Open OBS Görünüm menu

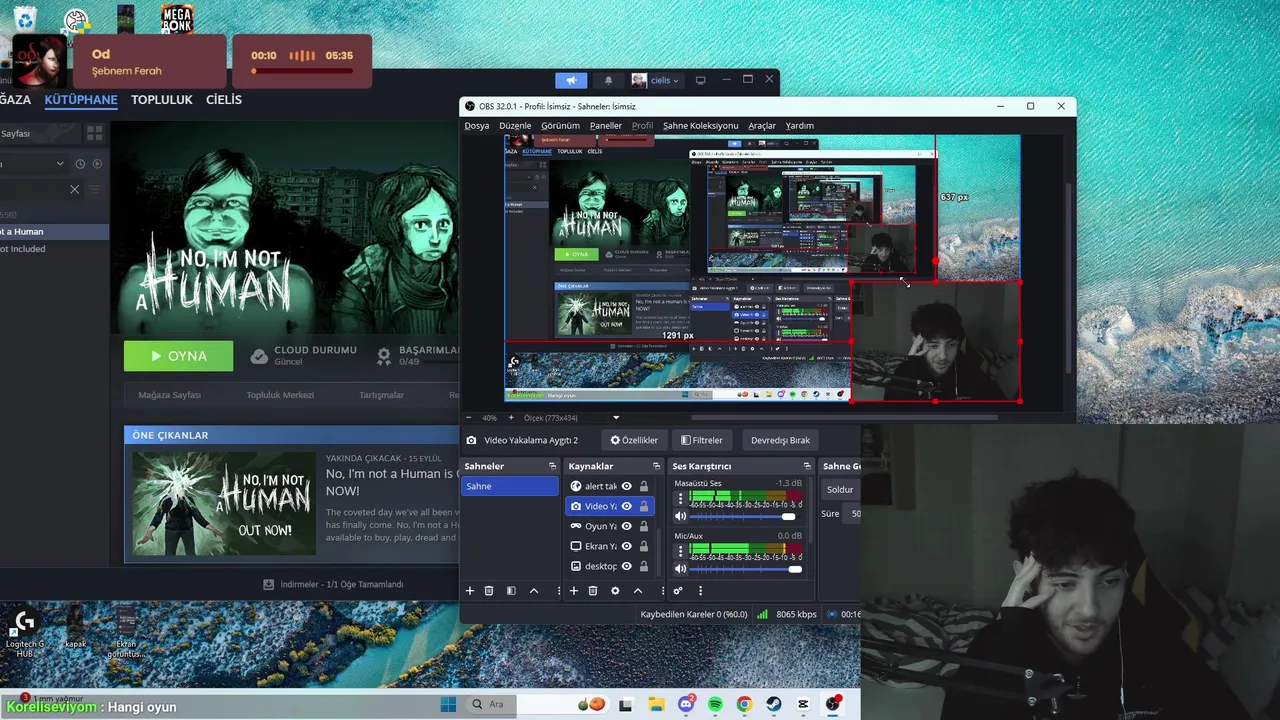(560, 126)
